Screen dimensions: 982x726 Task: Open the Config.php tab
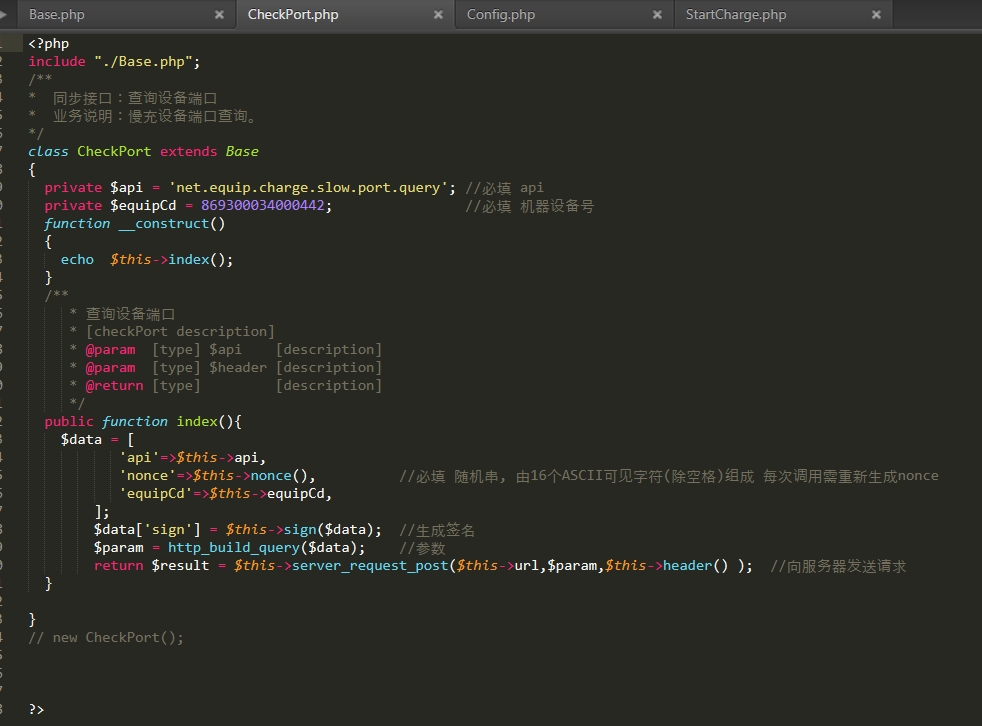point(501,15)
